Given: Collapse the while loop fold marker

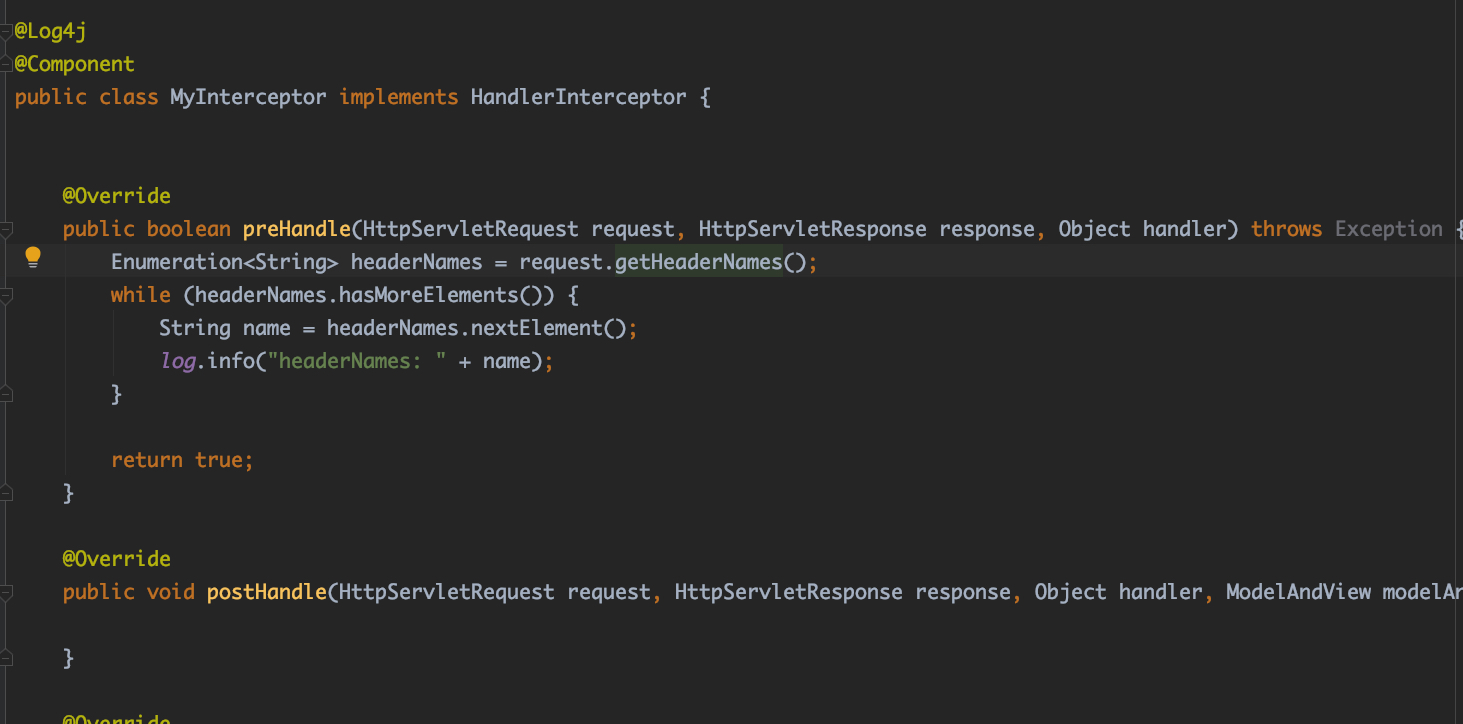Looking at the screenshot, I should pos(6,296).
